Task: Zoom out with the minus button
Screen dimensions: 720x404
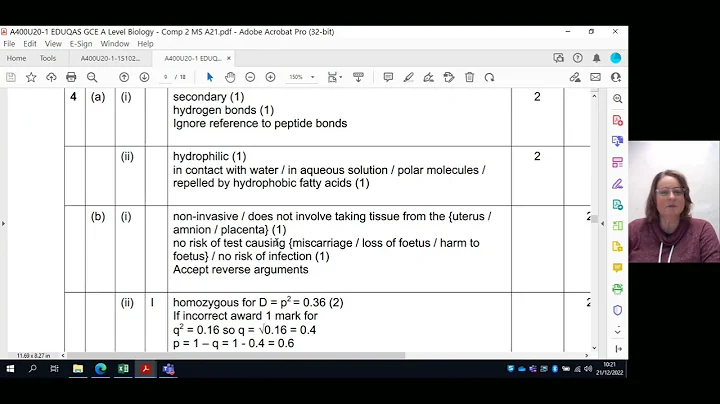Action: pos(250,77)
